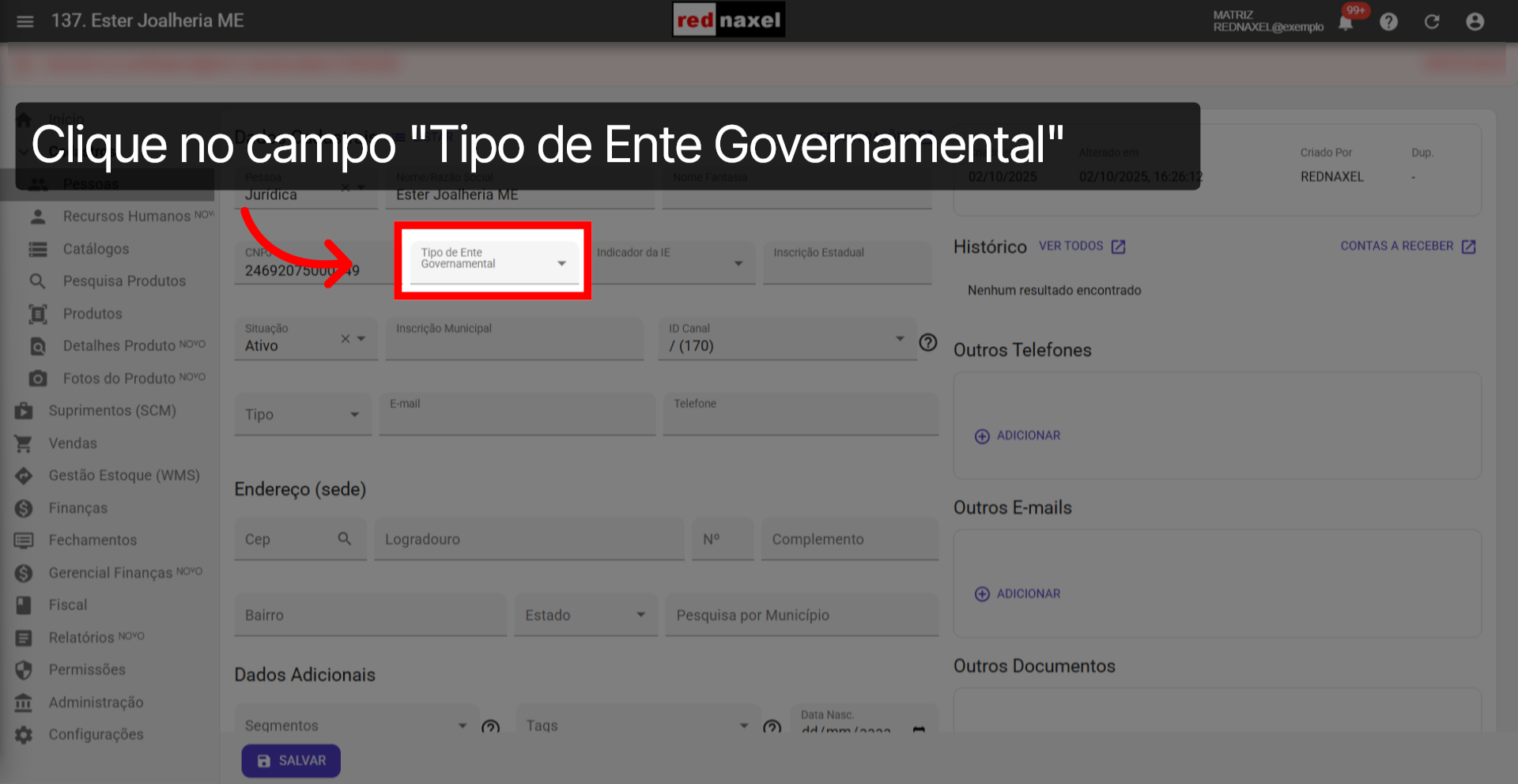Click the Gestão Estoque (WMS) diamond icon

pyautogui.click(x=23, y=475)
